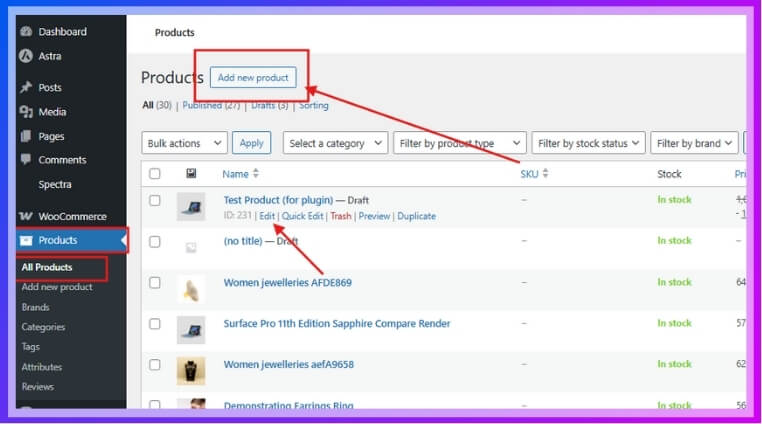The width and height of the screenshot is (762, 424).
Task: Click the image column header icon
Action: click(x=191, y=174)
